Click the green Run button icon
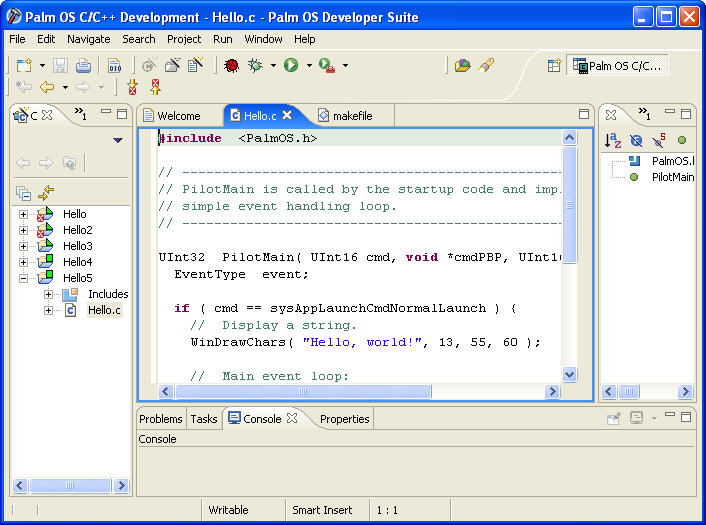This screenshot has height=525, width=706. click(x=291, y=66)
